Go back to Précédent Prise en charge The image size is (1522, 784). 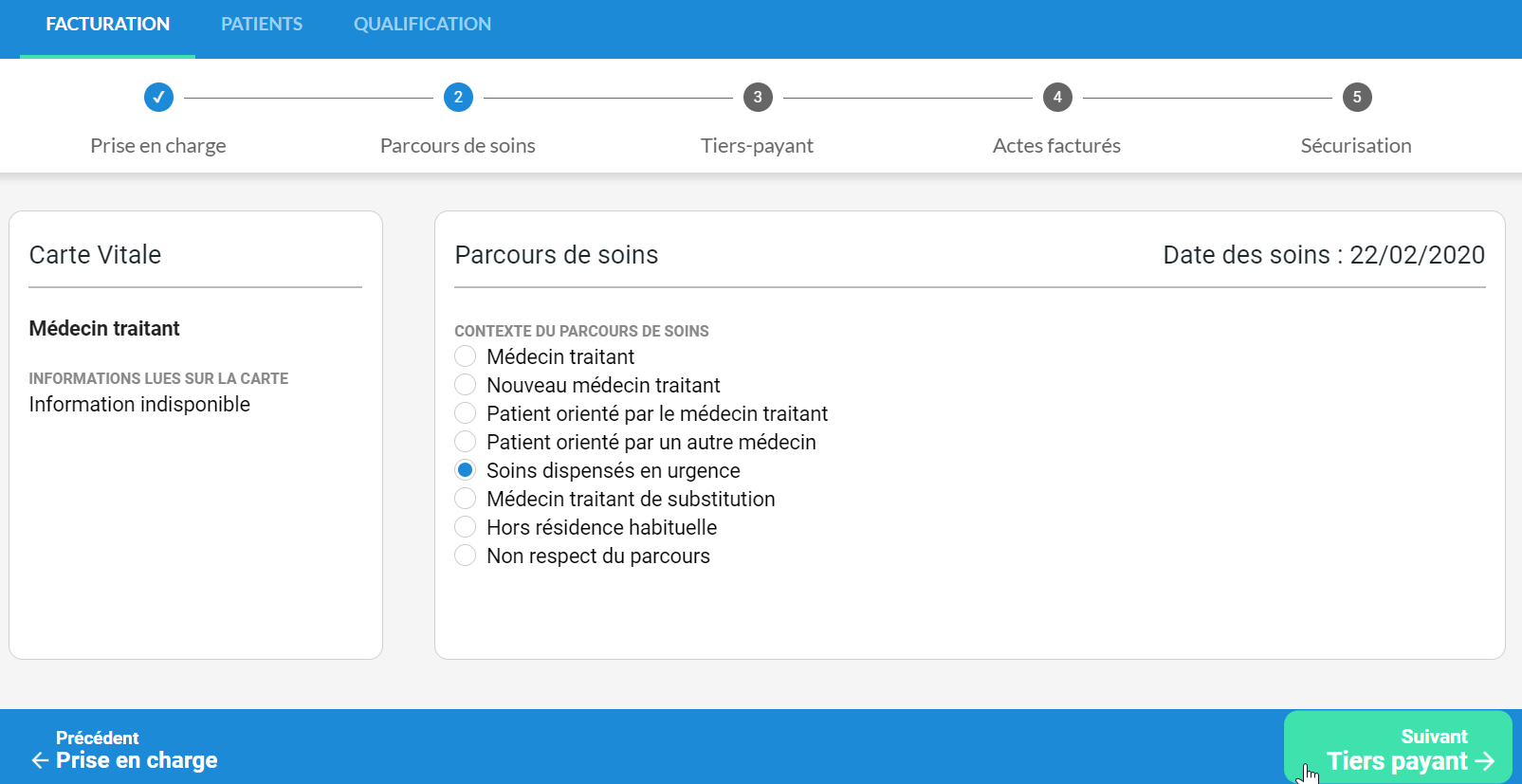[x=123, y=749]
